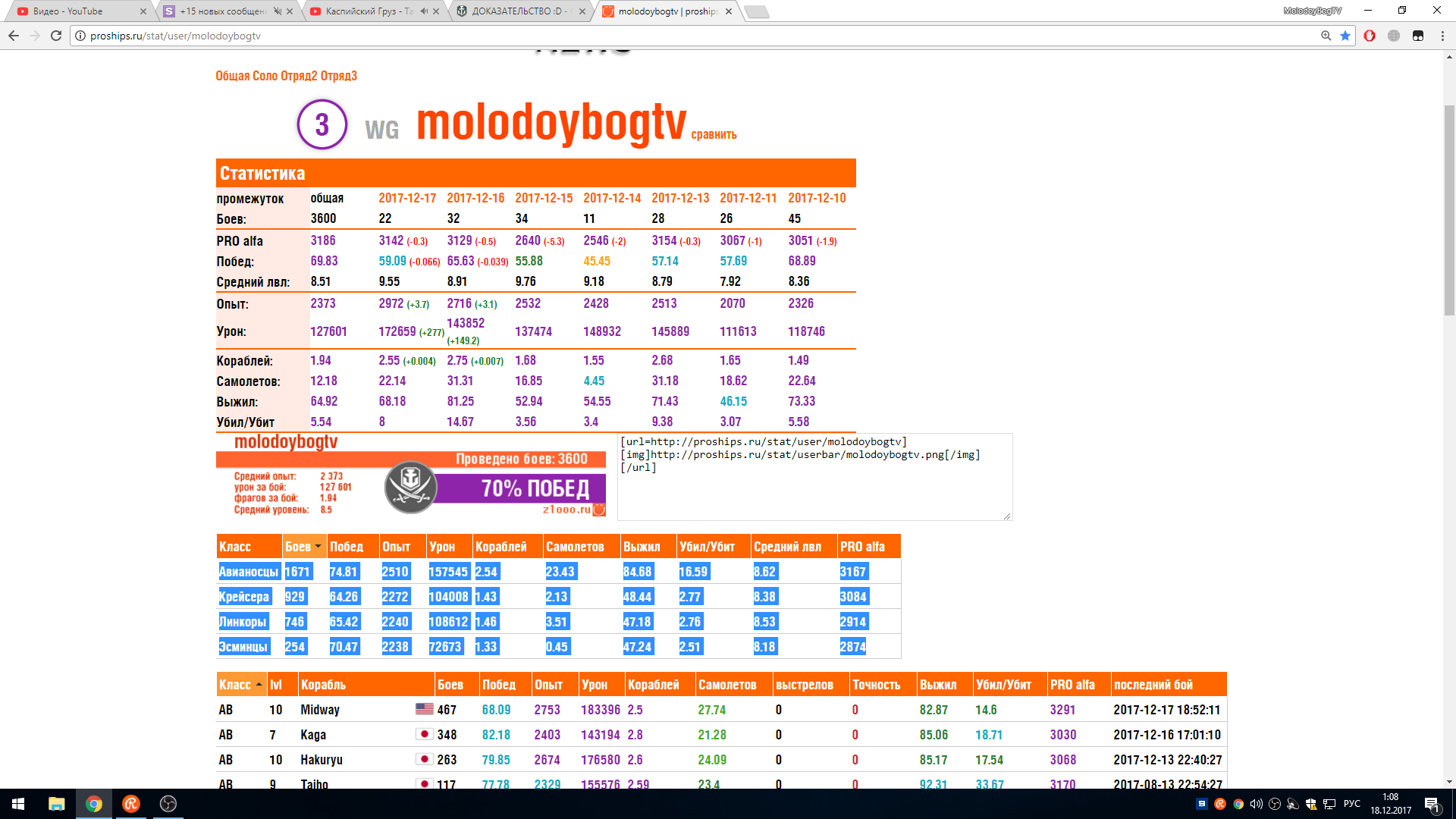Click the 'Крейсера' class row label
Viewport: 1456px width, 819px height.
[x=244, y=597]
